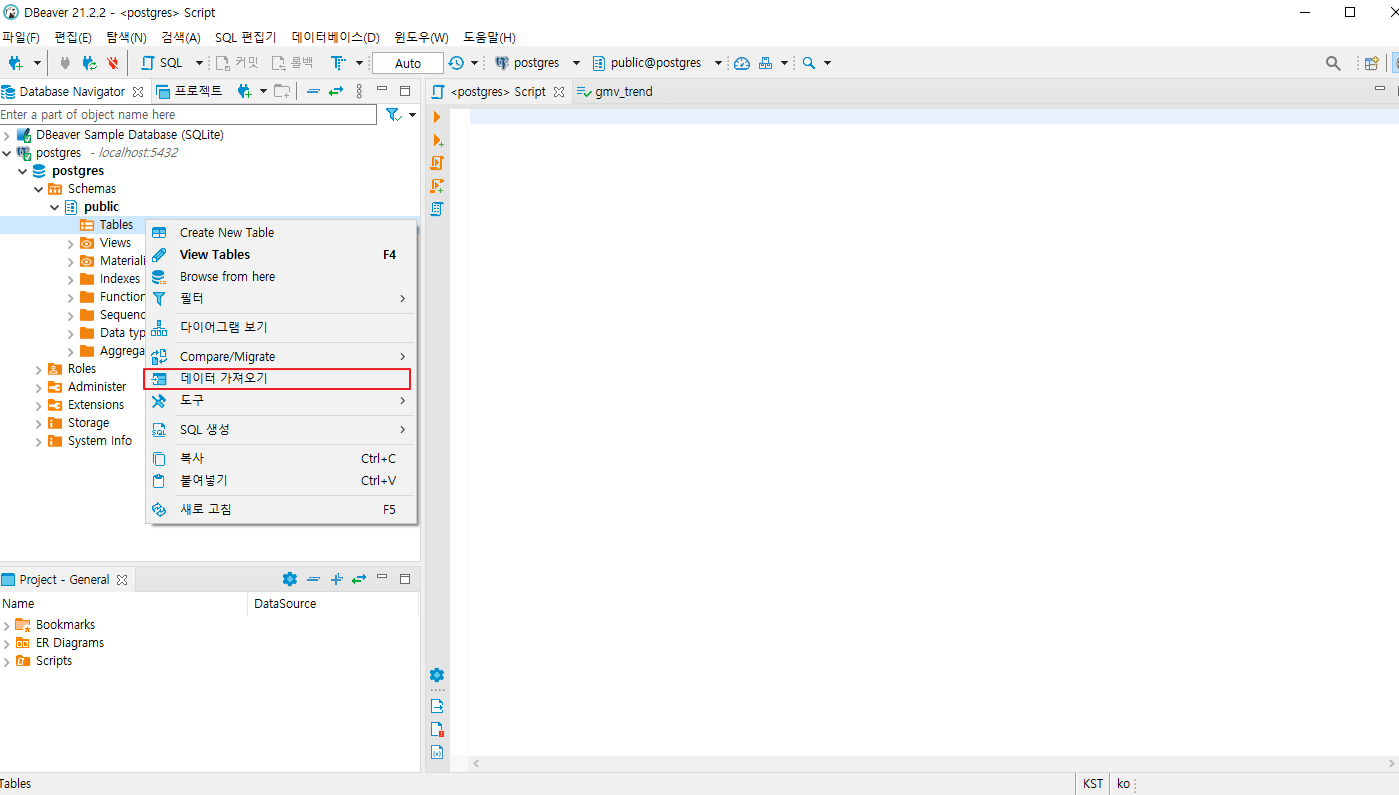Click the Reconnect icon in toolbar

(x=89, y=63)
